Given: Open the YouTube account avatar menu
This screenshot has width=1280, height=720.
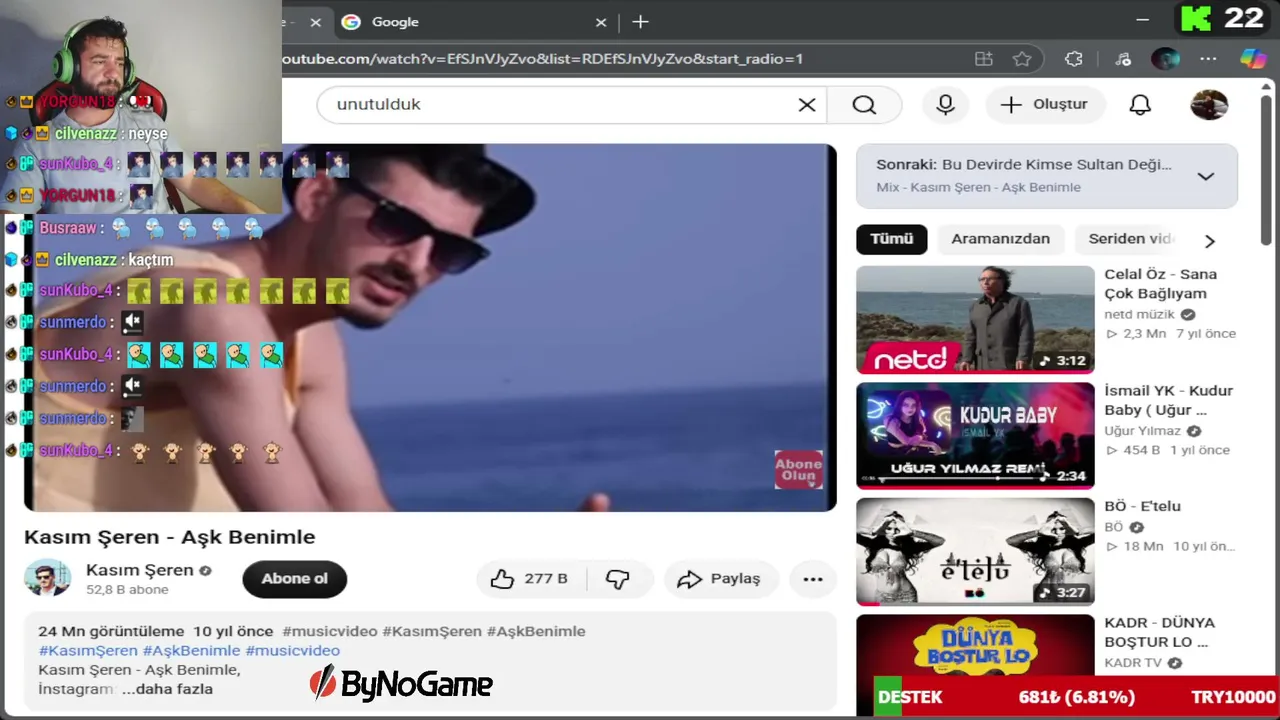Looking at the screenshot, I should pyautogui.click(x=1209, y=105).
